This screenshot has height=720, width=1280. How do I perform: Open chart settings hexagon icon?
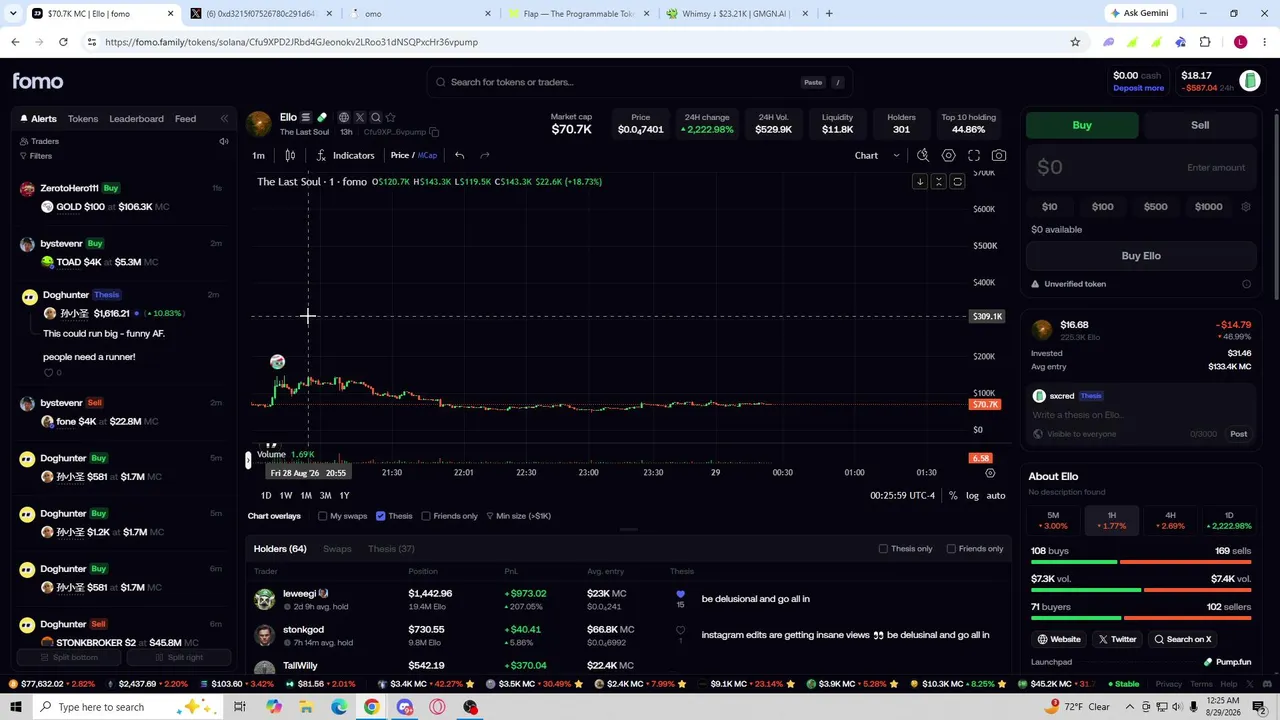[x=948, y=155]
